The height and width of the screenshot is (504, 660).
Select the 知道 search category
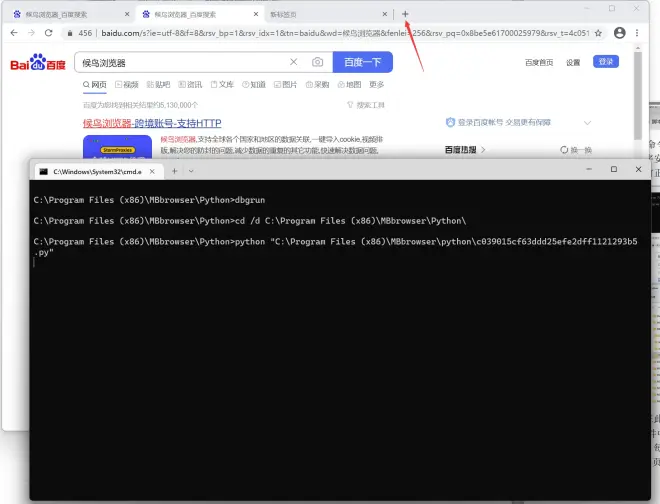(x=254, y=85)
